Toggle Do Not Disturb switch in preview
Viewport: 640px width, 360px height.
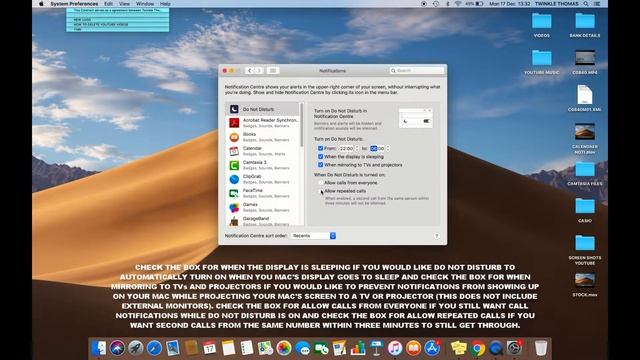[x=427, y=121]
